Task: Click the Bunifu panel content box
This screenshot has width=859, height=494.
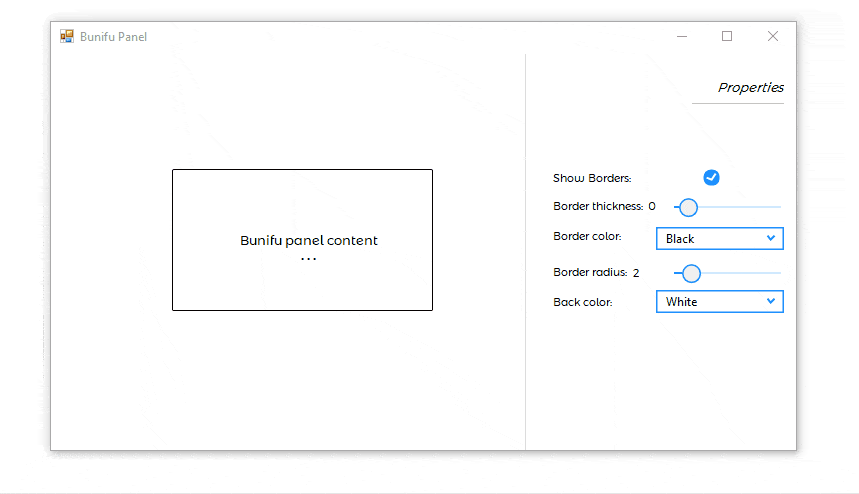Action: [302, 240]
